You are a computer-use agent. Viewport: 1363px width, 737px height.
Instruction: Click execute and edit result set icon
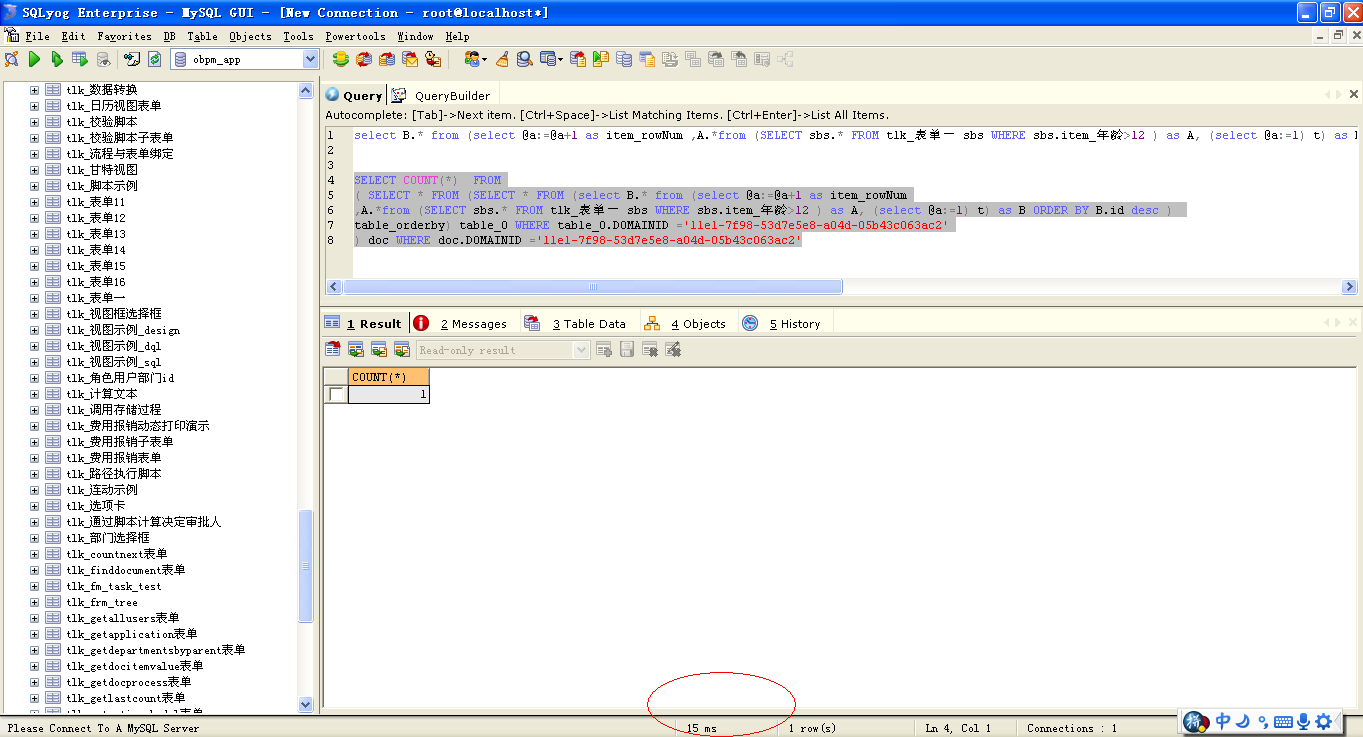(x=80, y=59)
